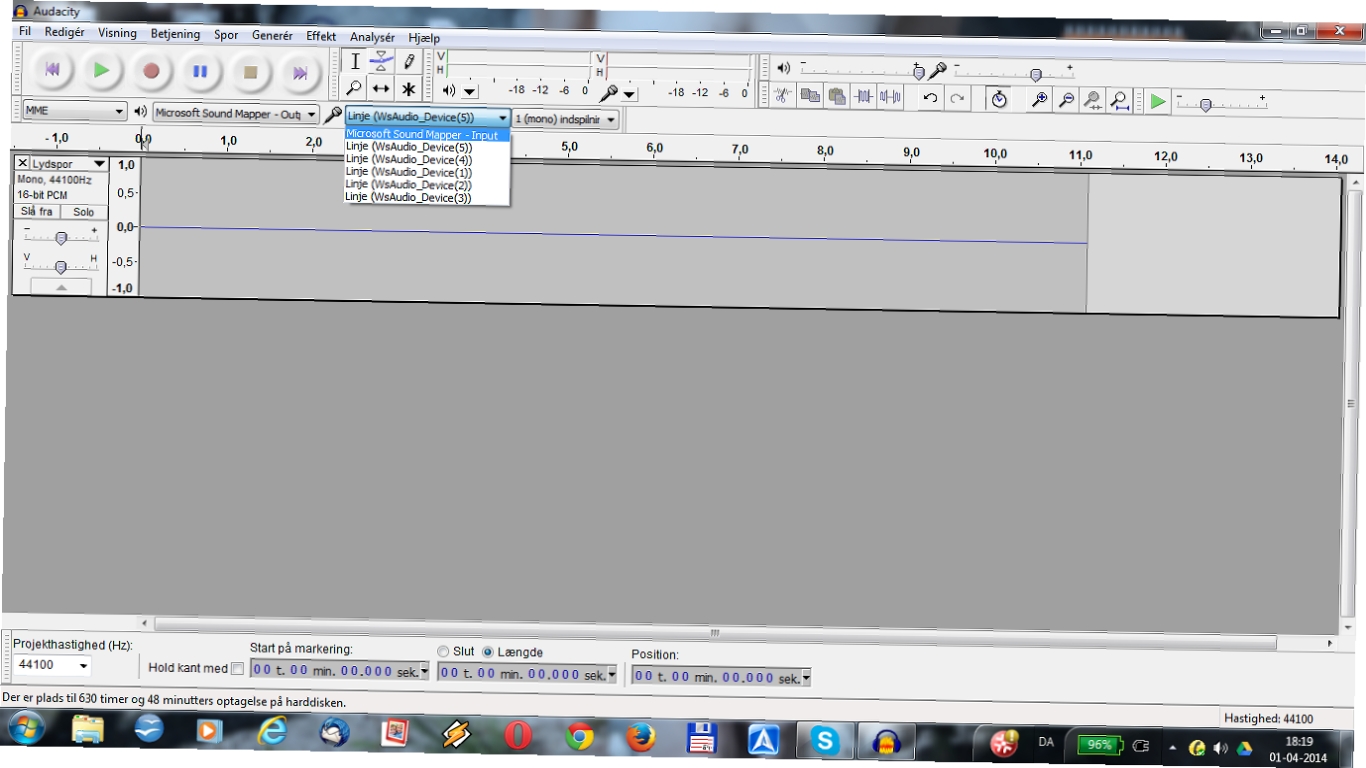Open the Visning menu
The width and height of the screenshot is (1366, 768).
pos(117,33)
